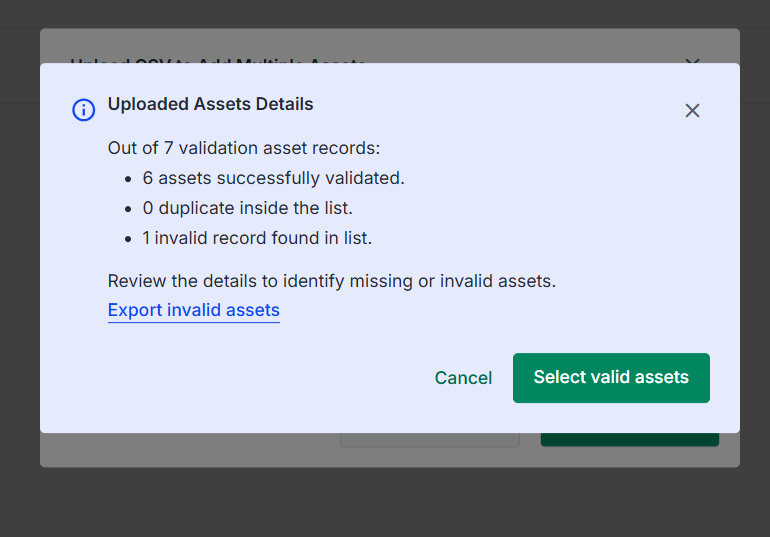
Task: Click the partially hidden outlined button behind dialog
Action: click(x=430, y=440)
